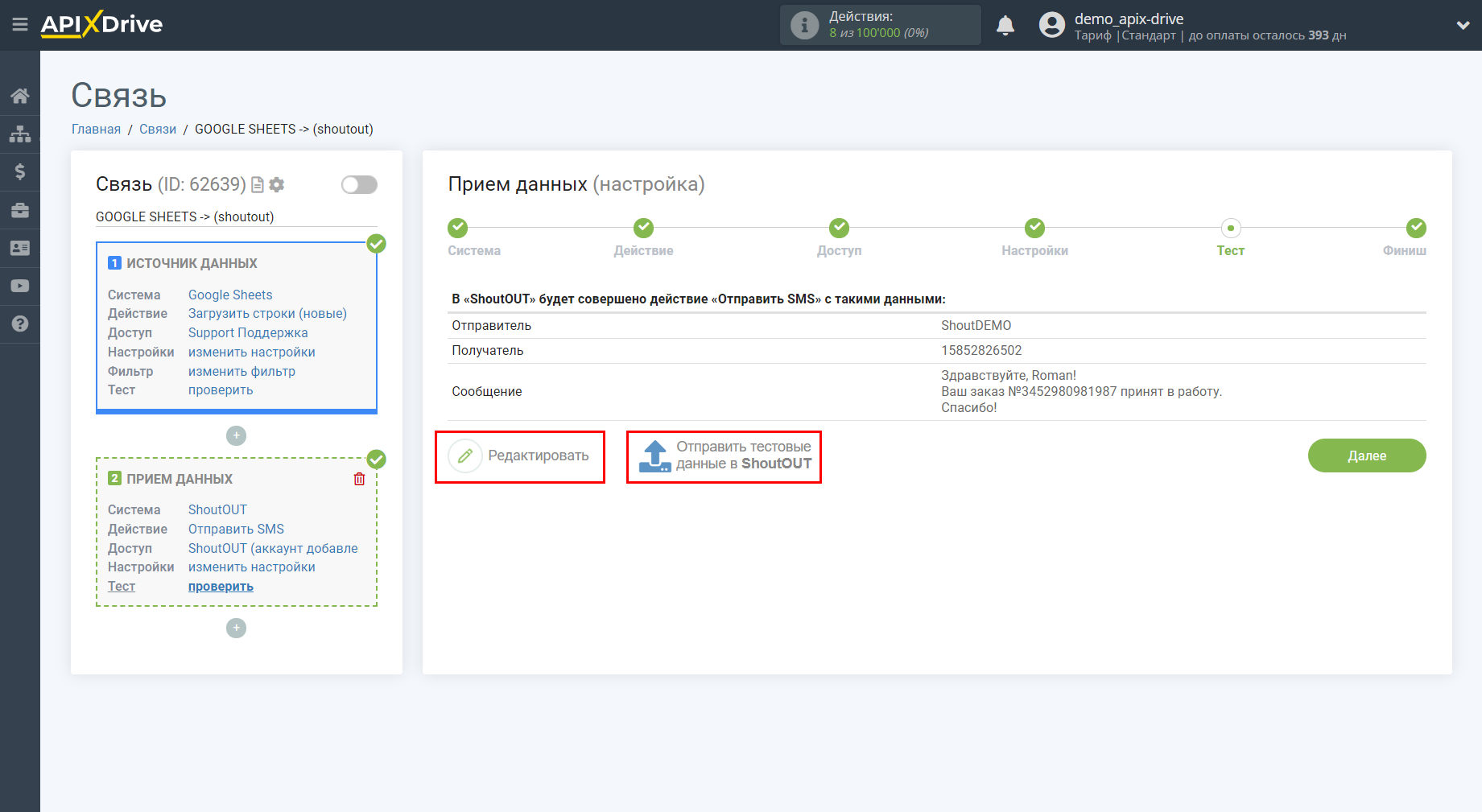The image size is (1482, 812).
Task: Open the billing dollar sidebar icon
Action: (20, 171)
